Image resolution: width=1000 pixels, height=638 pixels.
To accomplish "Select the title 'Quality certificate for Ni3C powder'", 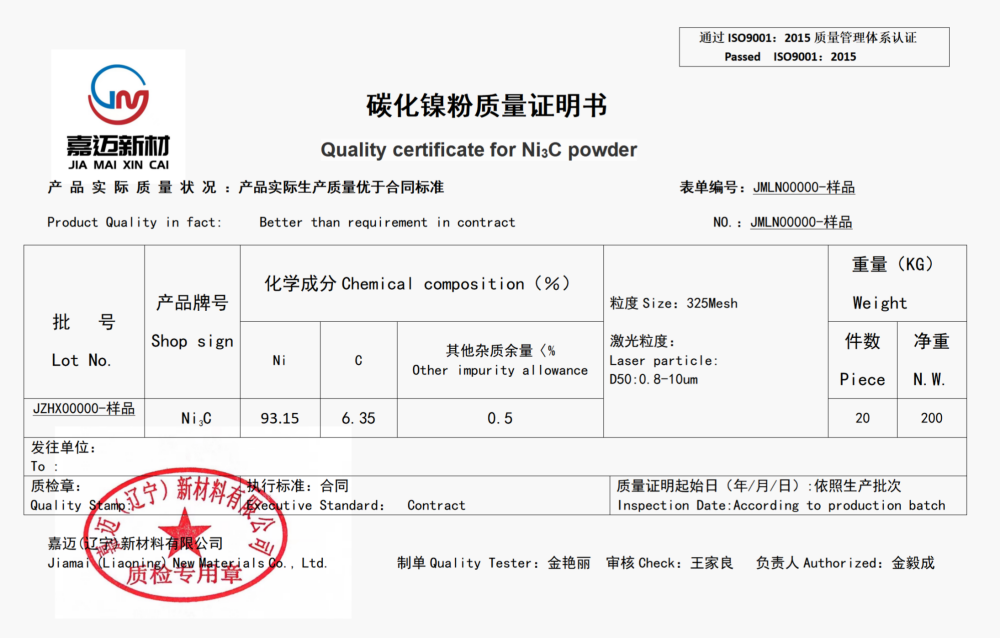I will click(x=478, y=150).
